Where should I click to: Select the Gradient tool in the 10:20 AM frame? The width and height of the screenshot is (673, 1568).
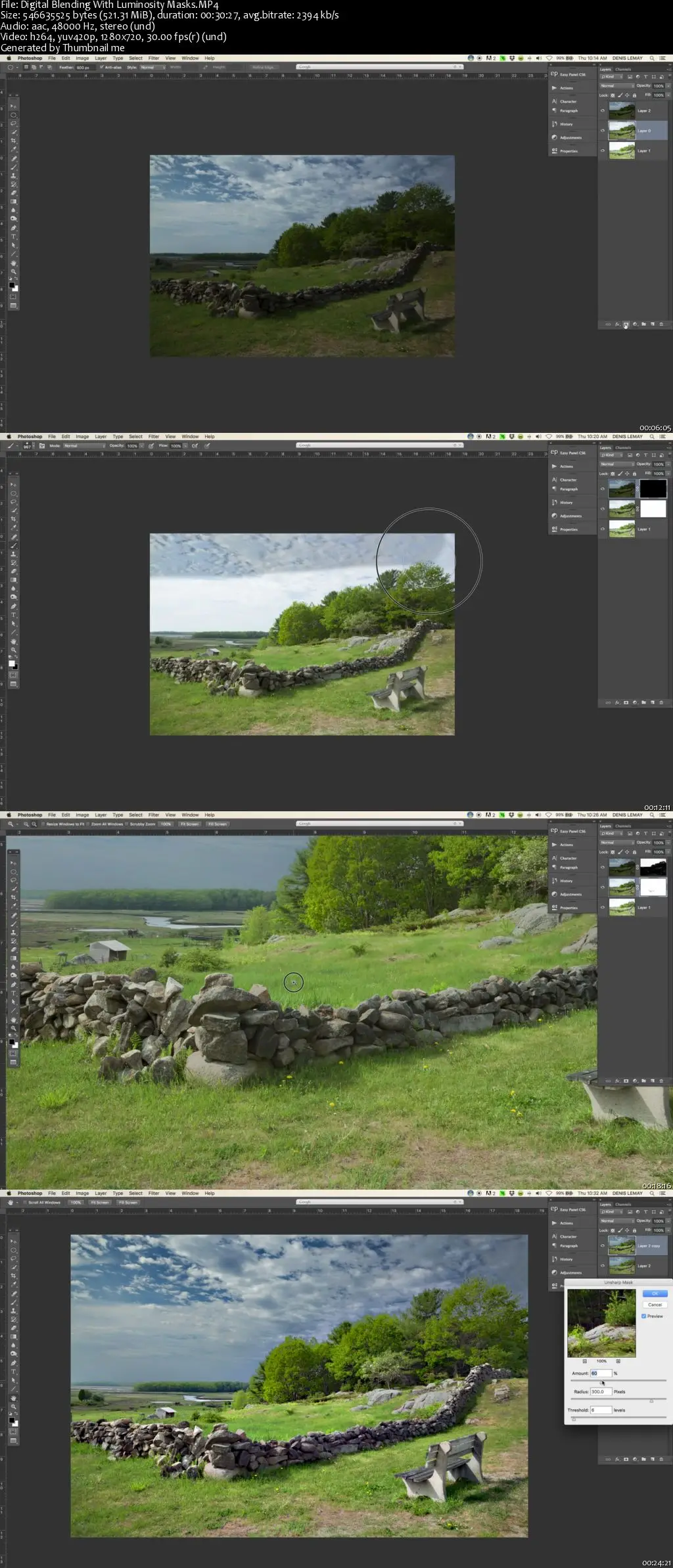[14, 579]
